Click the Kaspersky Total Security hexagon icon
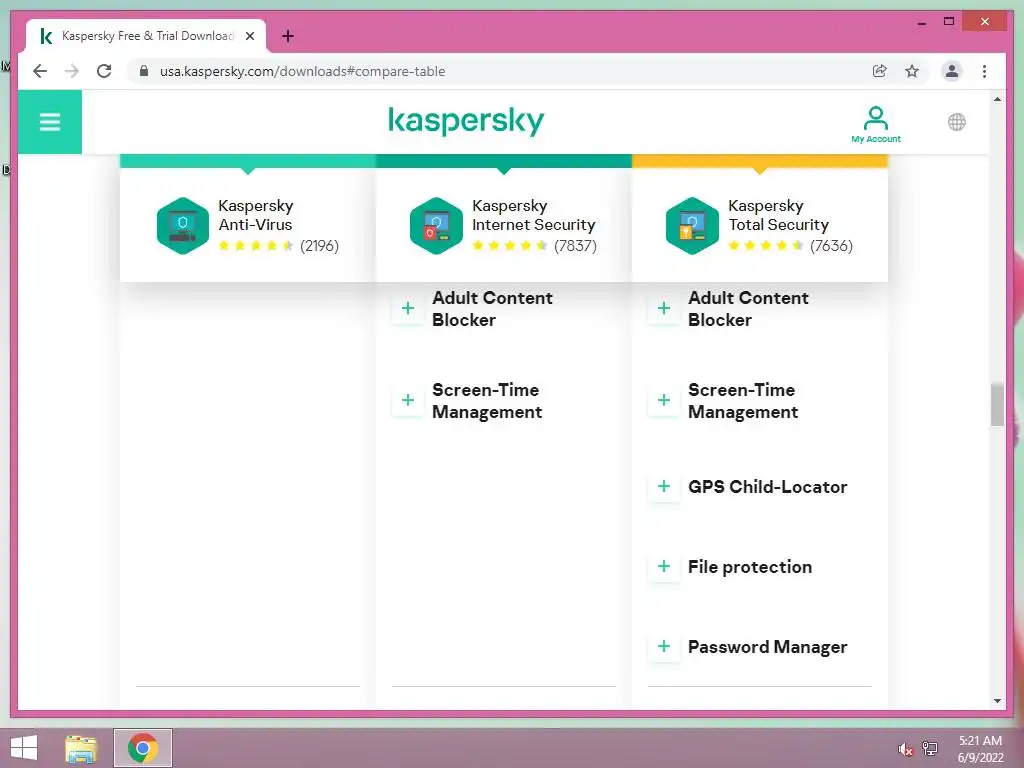This screenshot has height=768, width=1024. [x=692, y=226]
